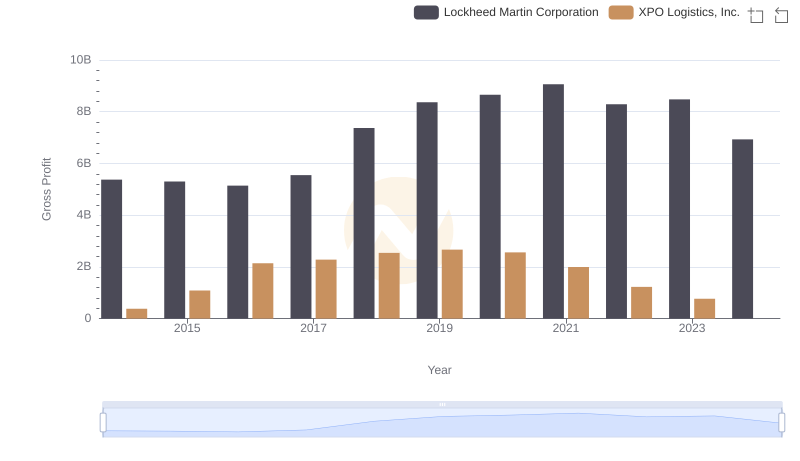800x461 pixels.
Task: Click XPO Logistics bar for 2021
Action: click(x=579, y=293)
